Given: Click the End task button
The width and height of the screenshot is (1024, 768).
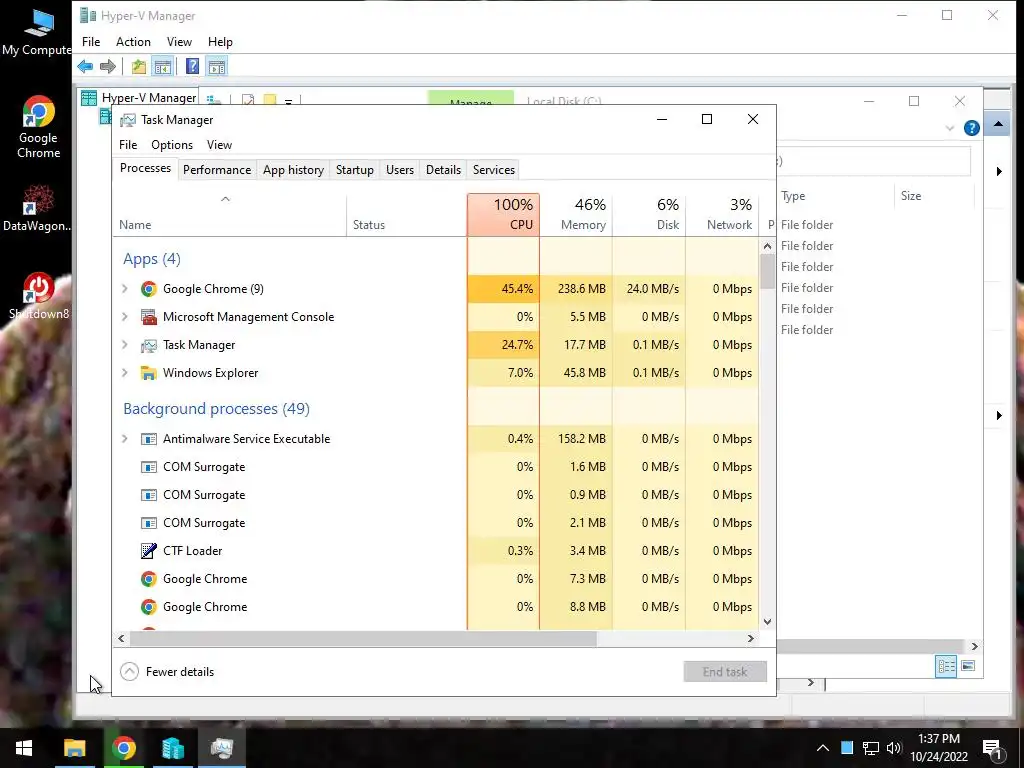Looking at the screenshot, I should 725,671.
